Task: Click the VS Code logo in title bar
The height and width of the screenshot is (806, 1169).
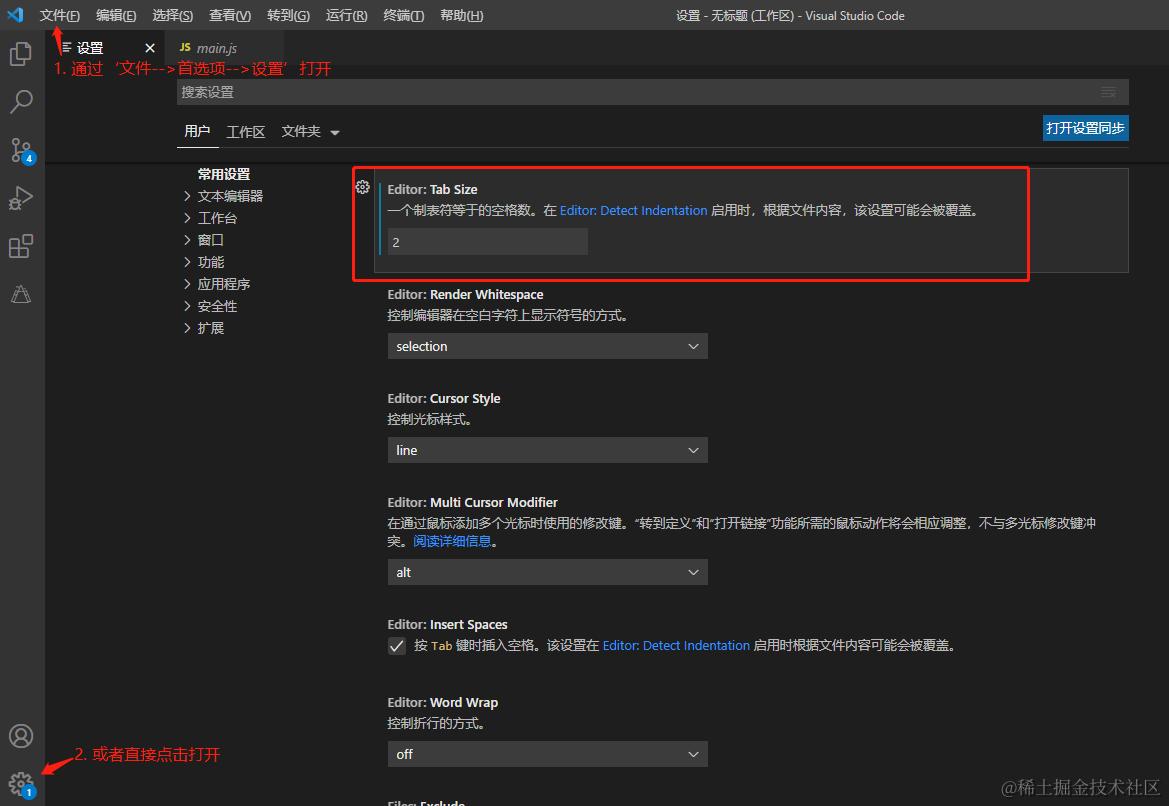Action: point(15,15)
